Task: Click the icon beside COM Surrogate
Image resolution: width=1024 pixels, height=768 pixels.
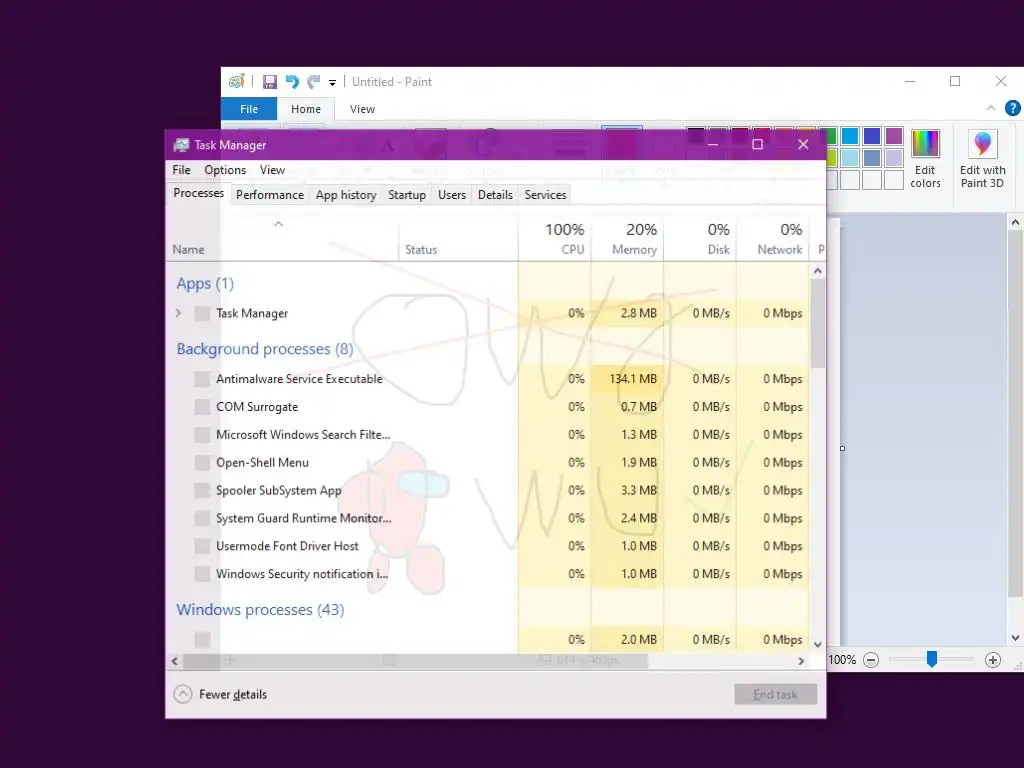Action: [x=202, y=407]
